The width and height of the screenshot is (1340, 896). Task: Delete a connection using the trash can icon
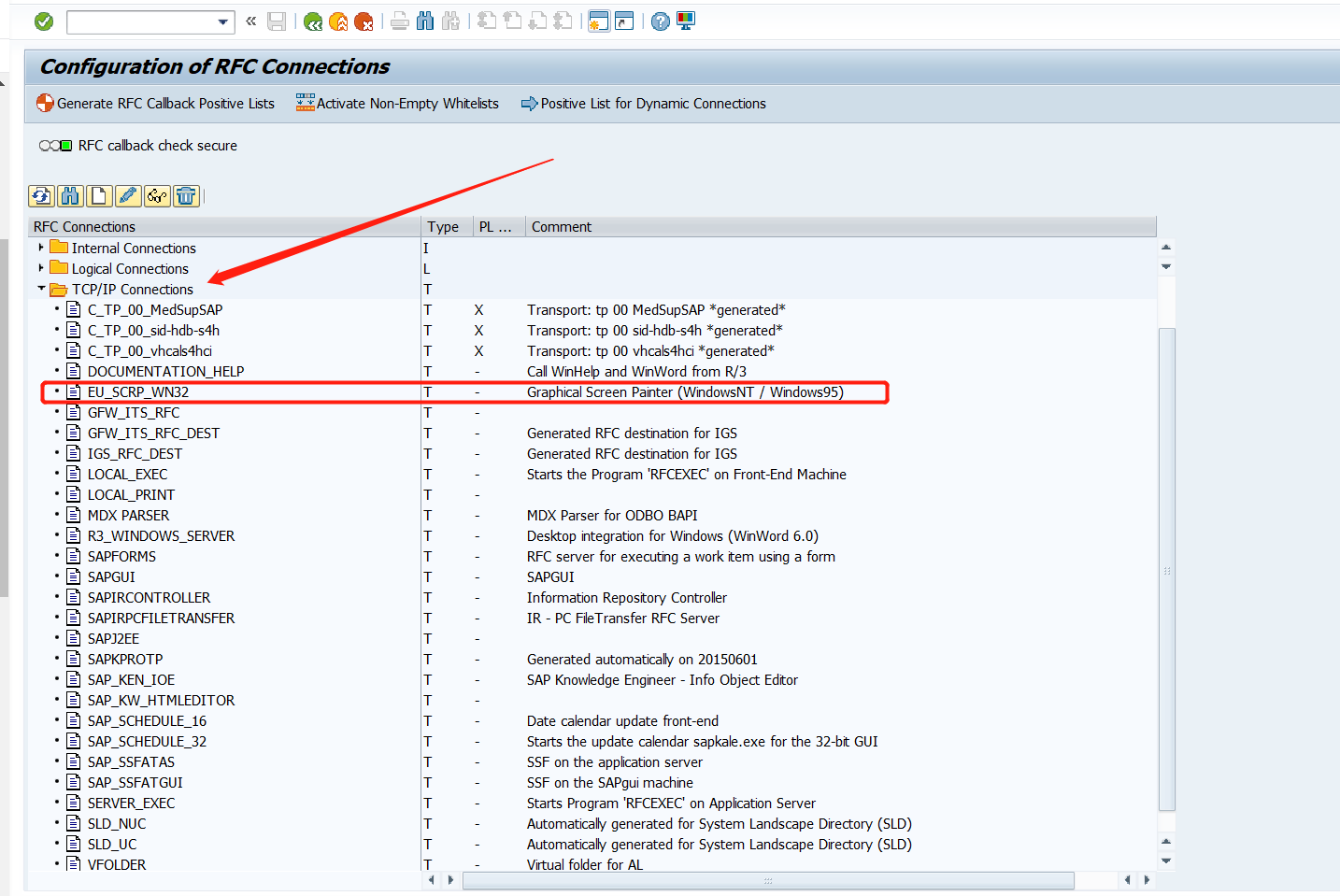(185, 196)
